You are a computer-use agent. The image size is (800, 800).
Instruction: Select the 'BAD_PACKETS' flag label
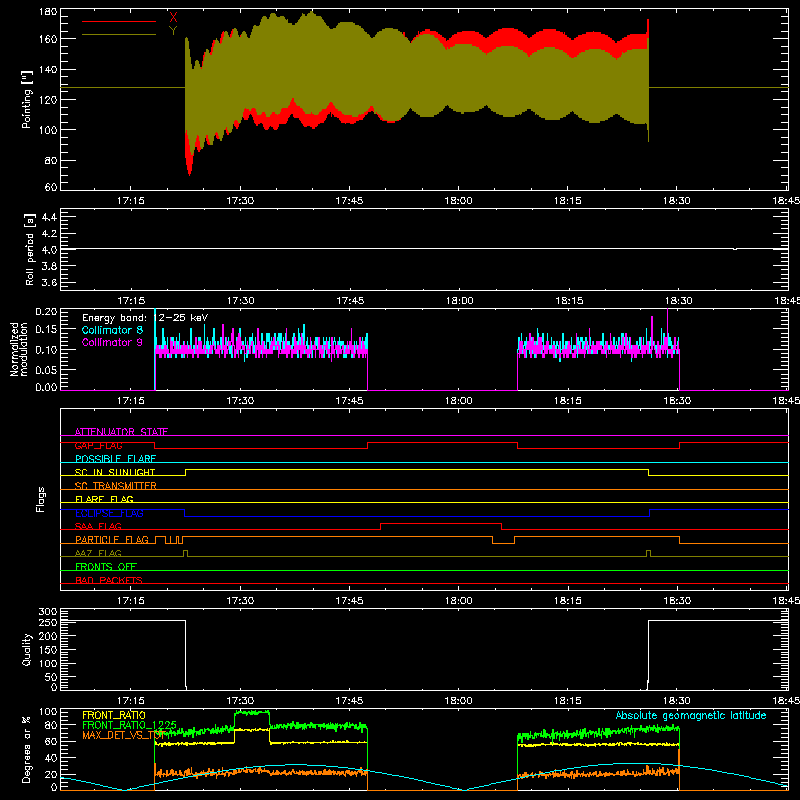[x=109, y=580]
